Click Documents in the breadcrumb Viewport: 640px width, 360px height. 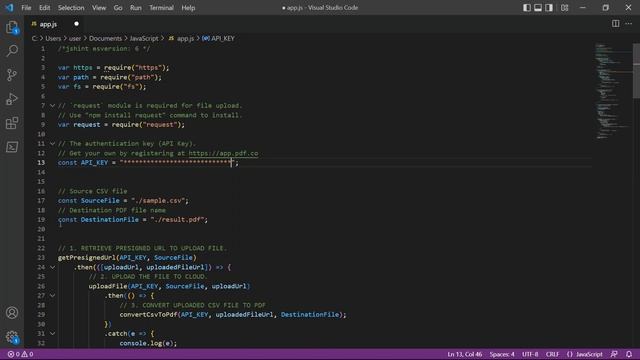[x=105, y=38]
